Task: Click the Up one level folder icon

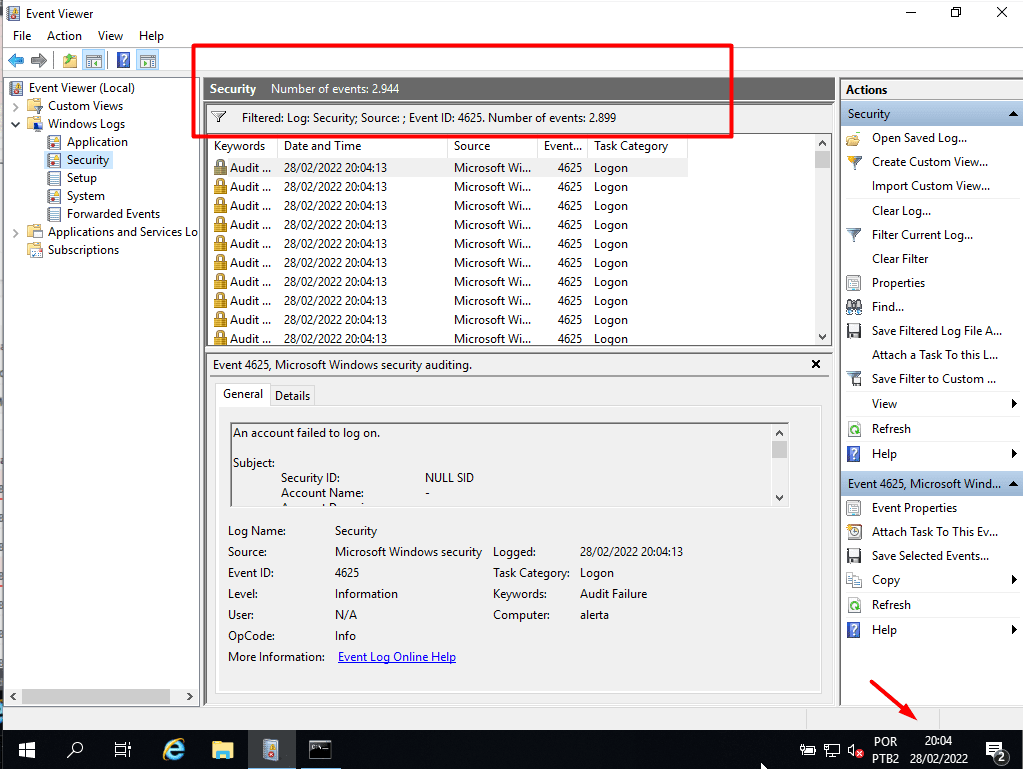Action: pyautogui.click(x=70, y=61)
